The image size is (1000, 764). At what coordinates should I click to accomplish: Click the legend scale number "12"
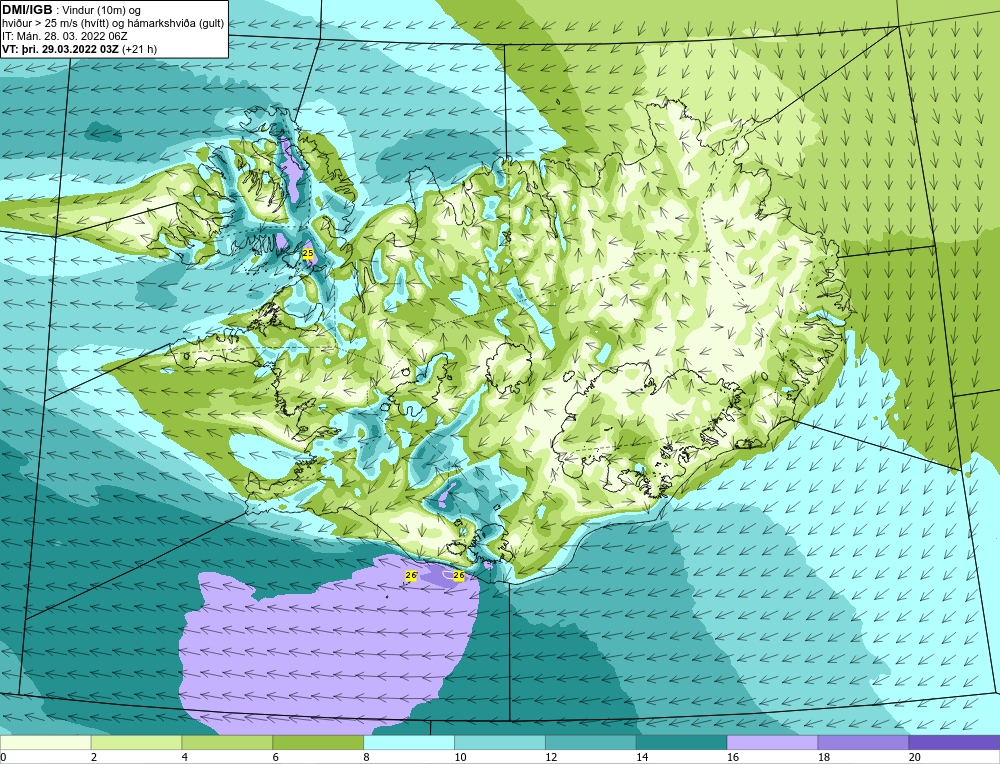(551, 757)
